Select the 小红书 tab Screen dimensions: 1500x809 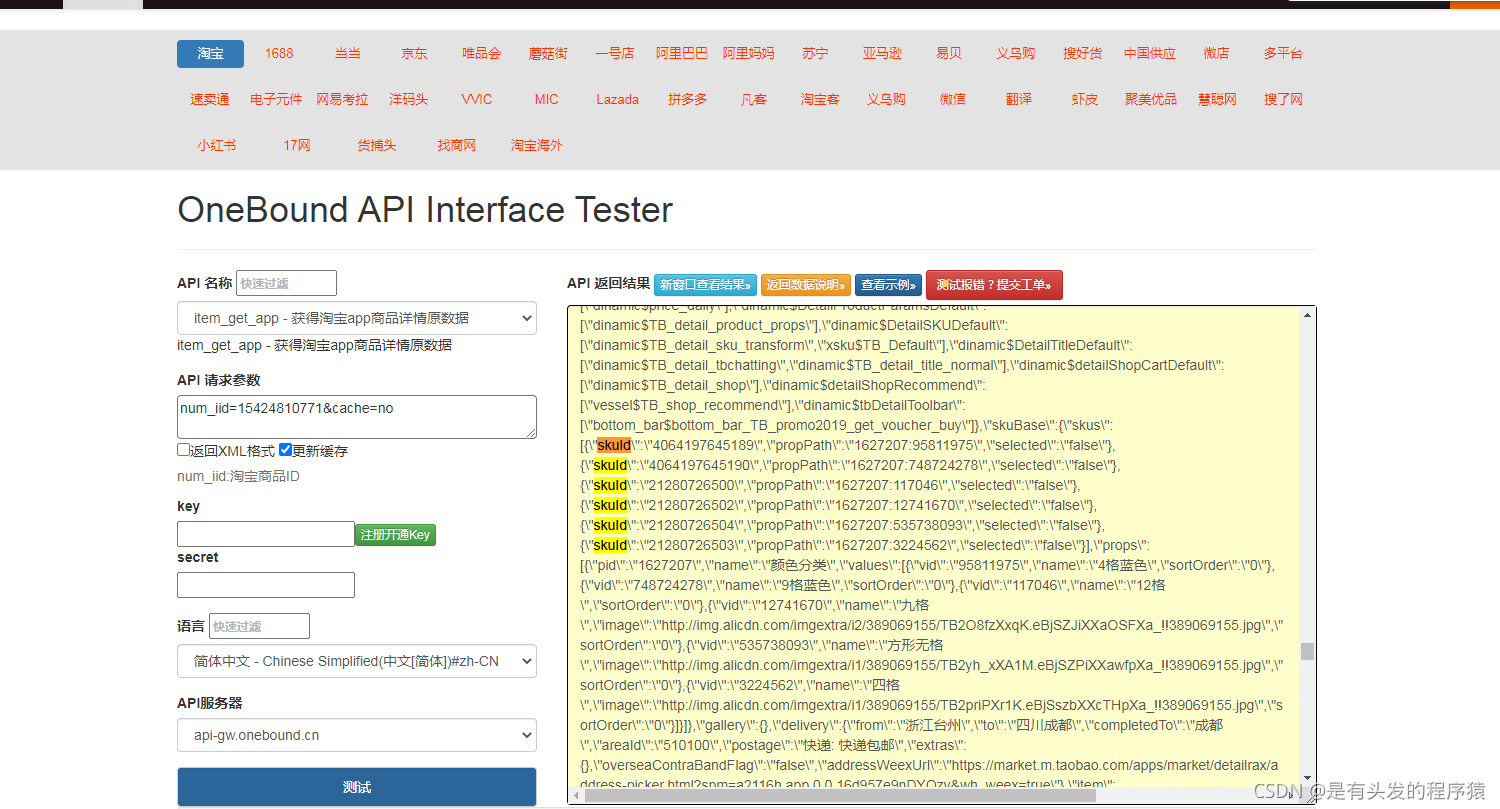coord(217,146)
